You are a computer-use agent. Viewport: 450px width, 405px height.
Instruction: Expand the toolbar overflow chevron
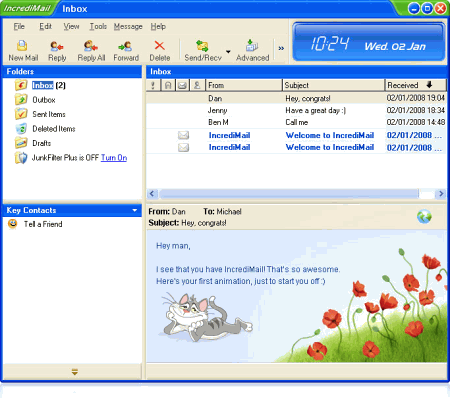click(281, 48)
